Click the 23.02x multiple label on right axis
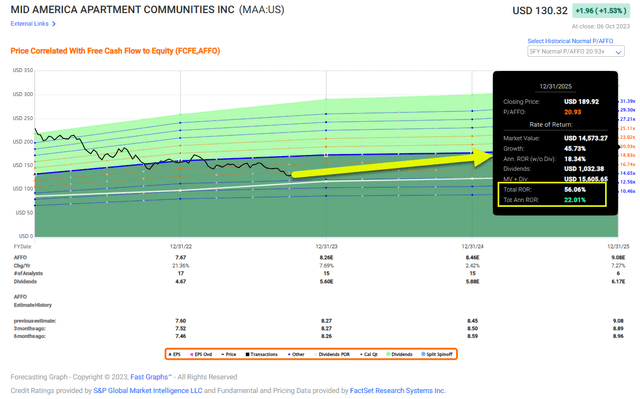 pyautogui.click(x=628, y=137)
